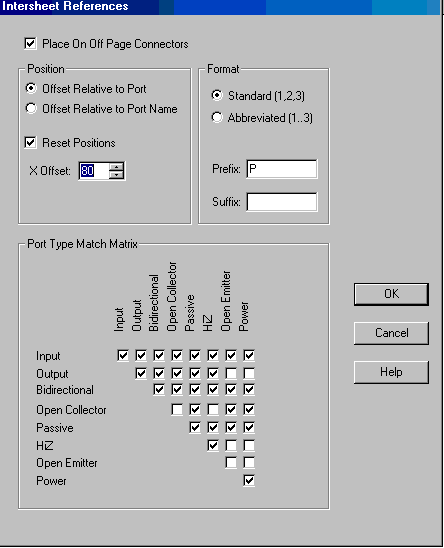
Task: Uncheck Power row, Power column box
Action: (249, 481)
